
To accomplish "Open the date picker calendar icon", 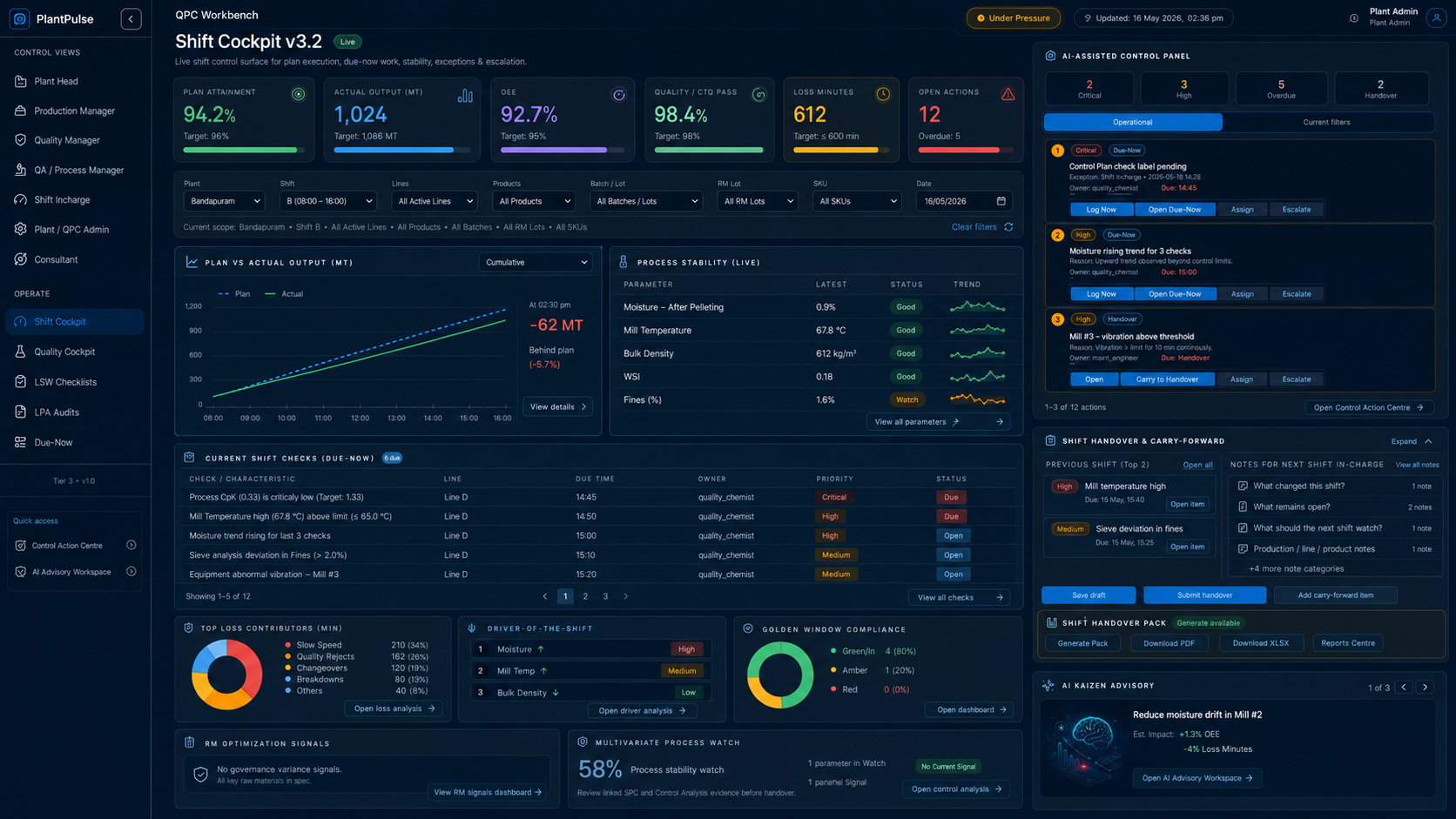I will [1001, 201].
